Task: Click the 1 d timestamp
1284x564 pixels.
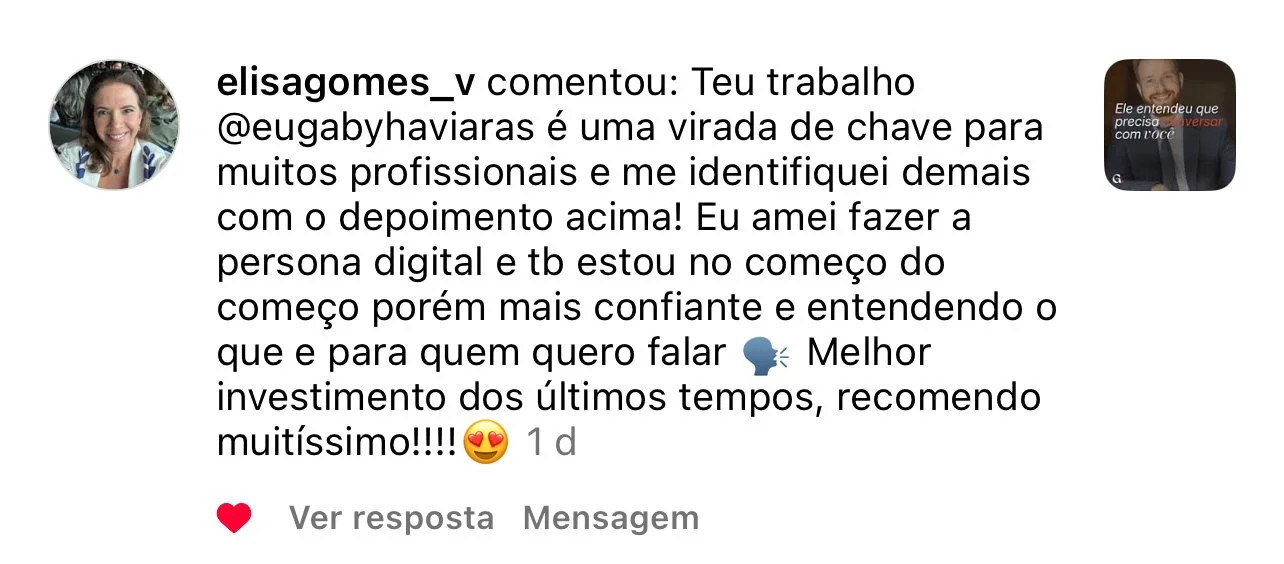Action: coord(552,443)
